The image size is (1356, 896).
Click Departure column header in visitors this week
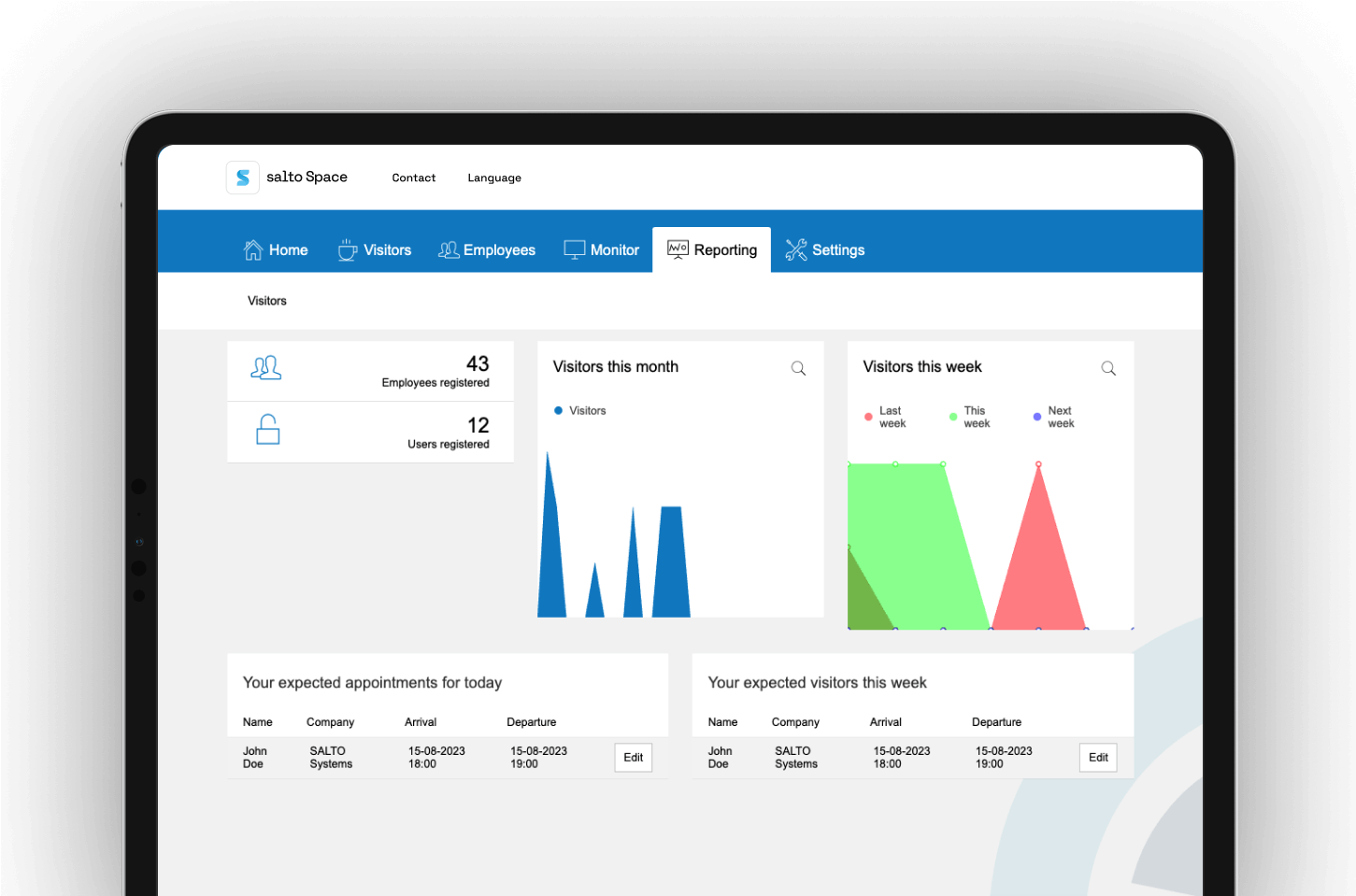[x=996, y=722]
